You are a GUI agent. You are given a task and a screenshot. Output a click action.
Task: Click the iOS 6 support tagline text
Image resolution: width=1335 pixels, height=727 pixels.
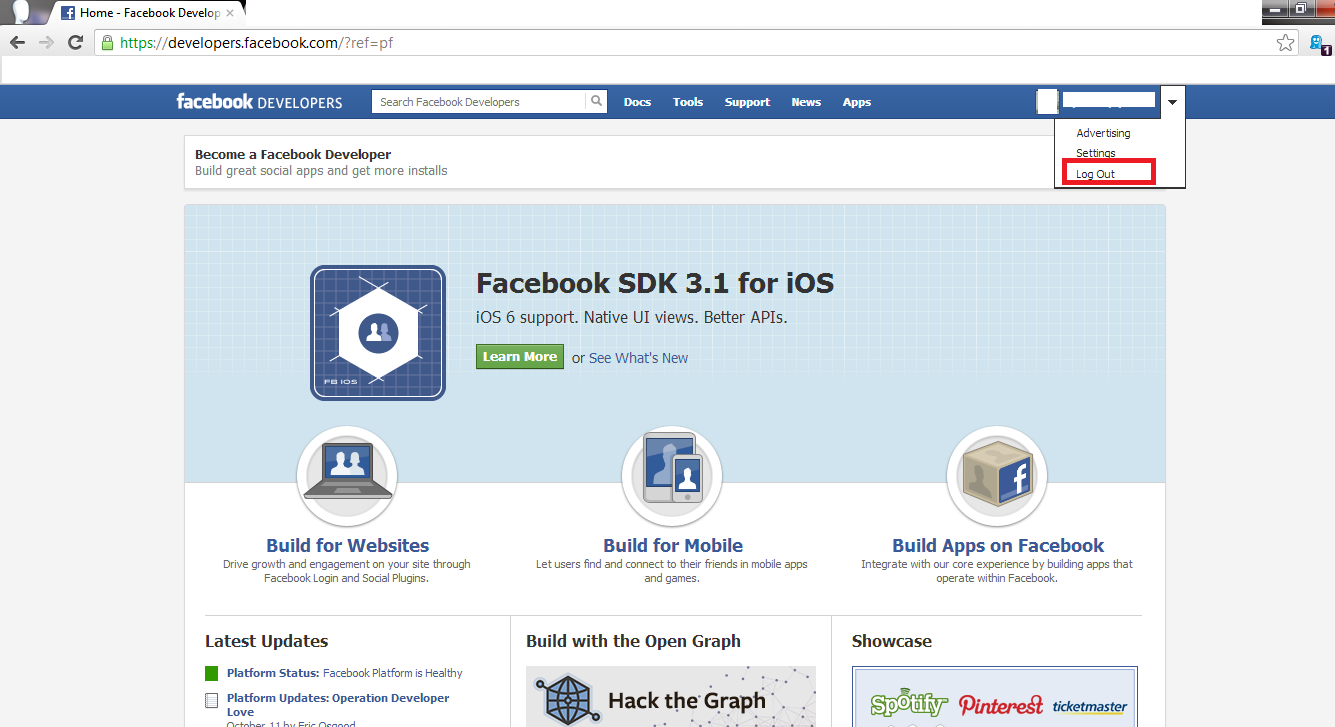coord(632,317)
